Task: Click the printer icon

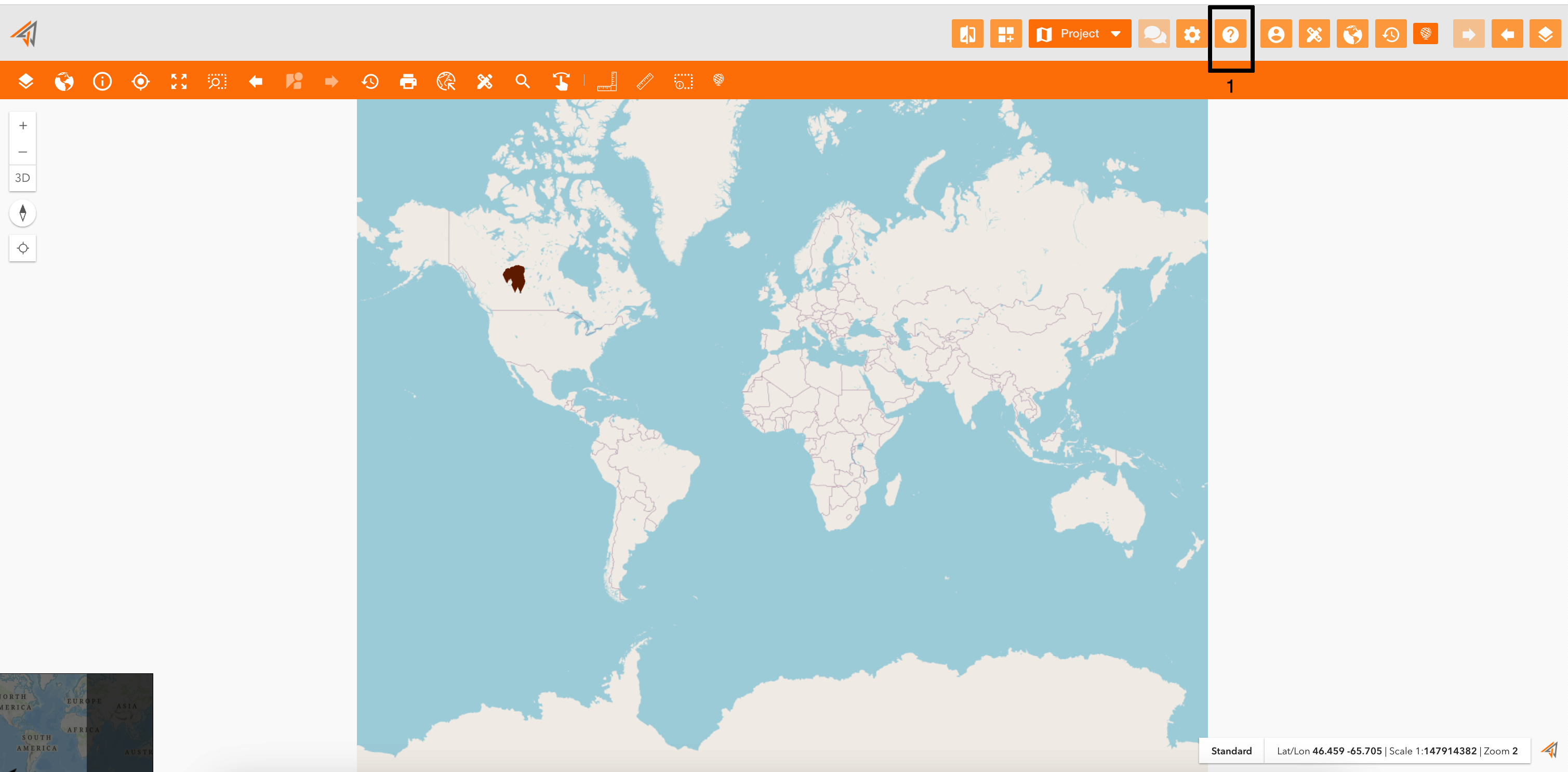Action: point(408,81)
